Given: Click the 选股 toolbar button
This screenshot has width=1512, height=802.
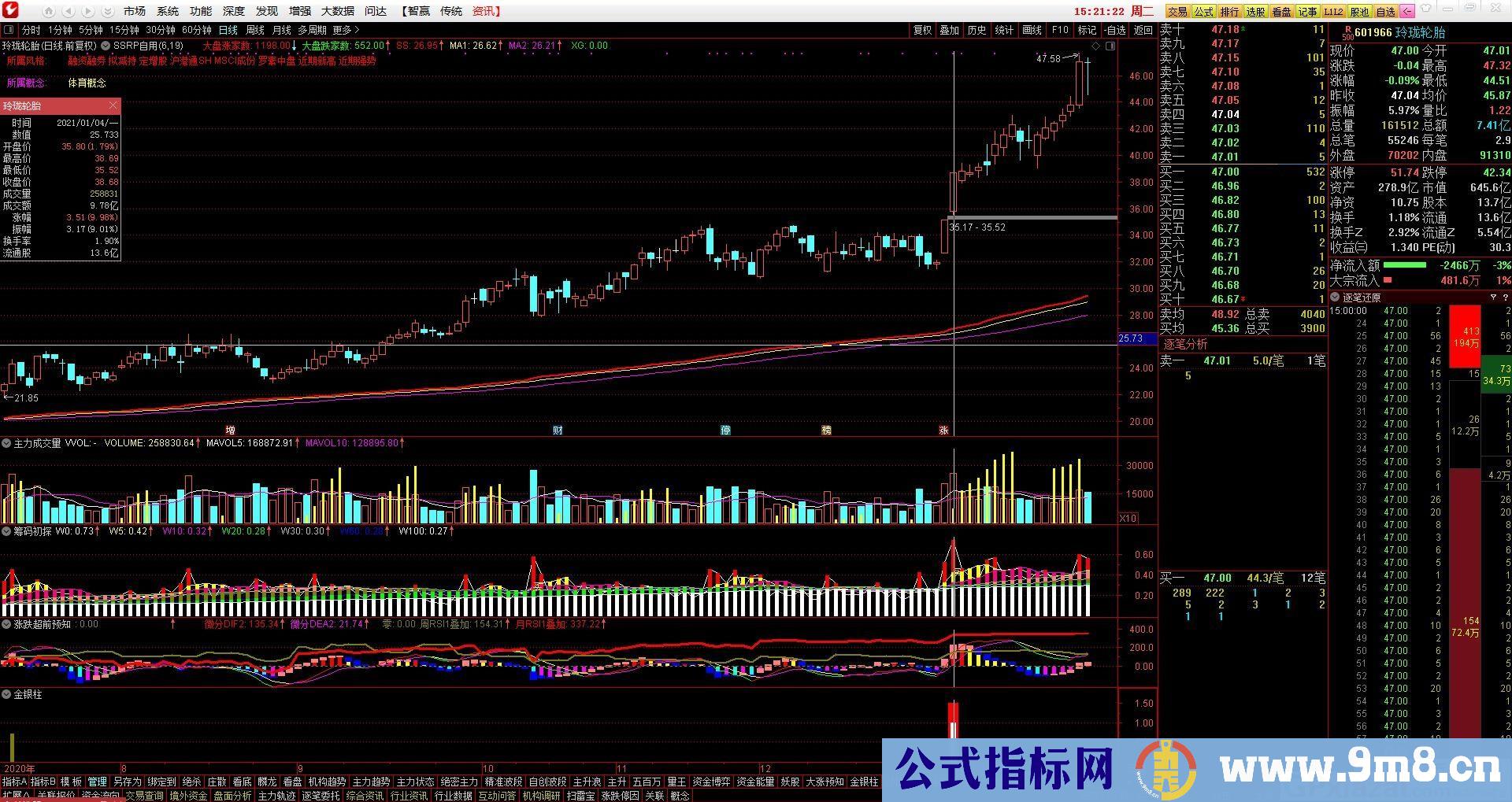Looking at the screenshot, I should [x=1255, y=12].
